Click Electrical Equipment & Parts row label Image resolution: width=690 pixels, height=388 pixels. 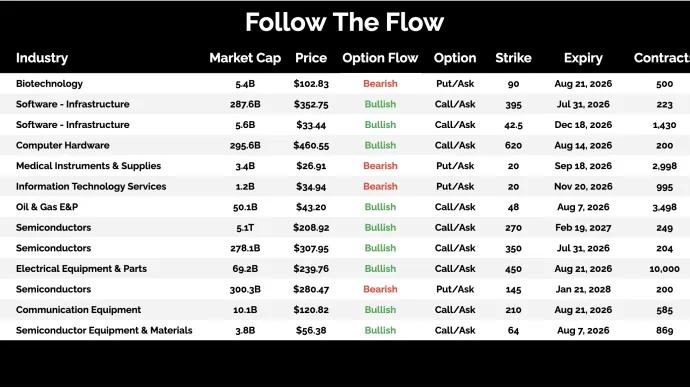click(x=81, y=268)
